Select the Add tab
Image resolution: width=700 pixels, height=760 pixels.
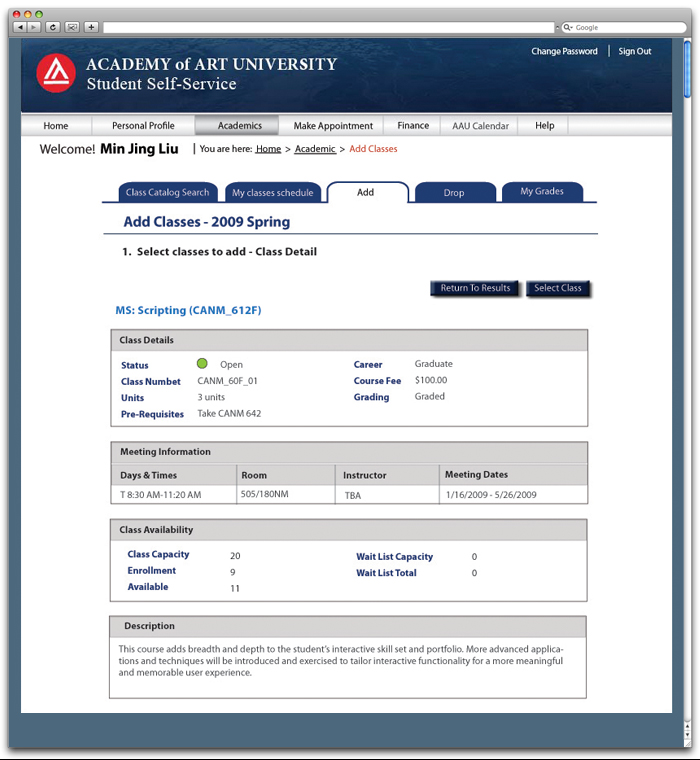[x=367, y=192]
